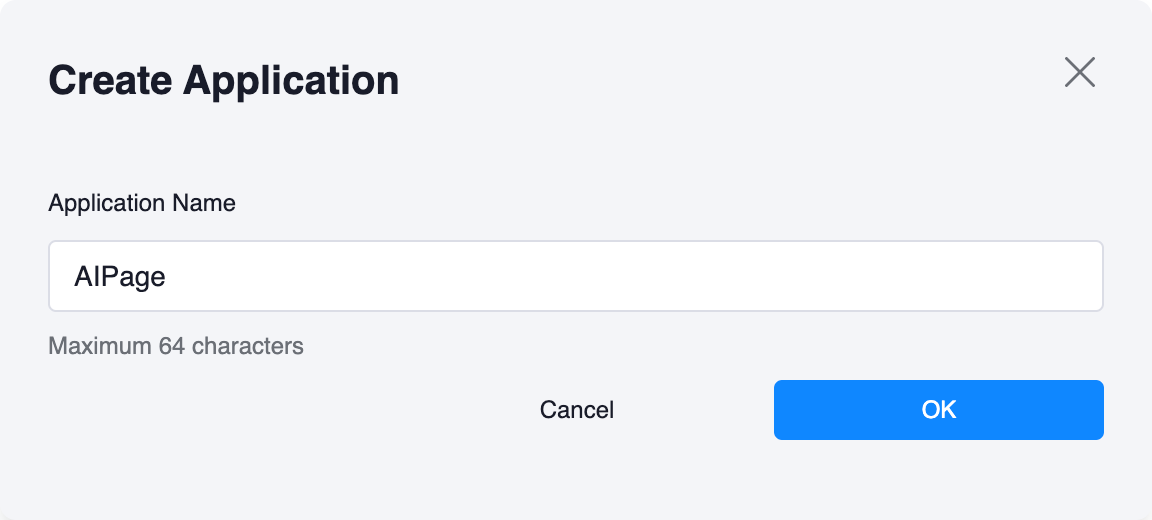Focus the text box containing AIPage
The height and width of the screenshot is (520, 1152).
575,276
